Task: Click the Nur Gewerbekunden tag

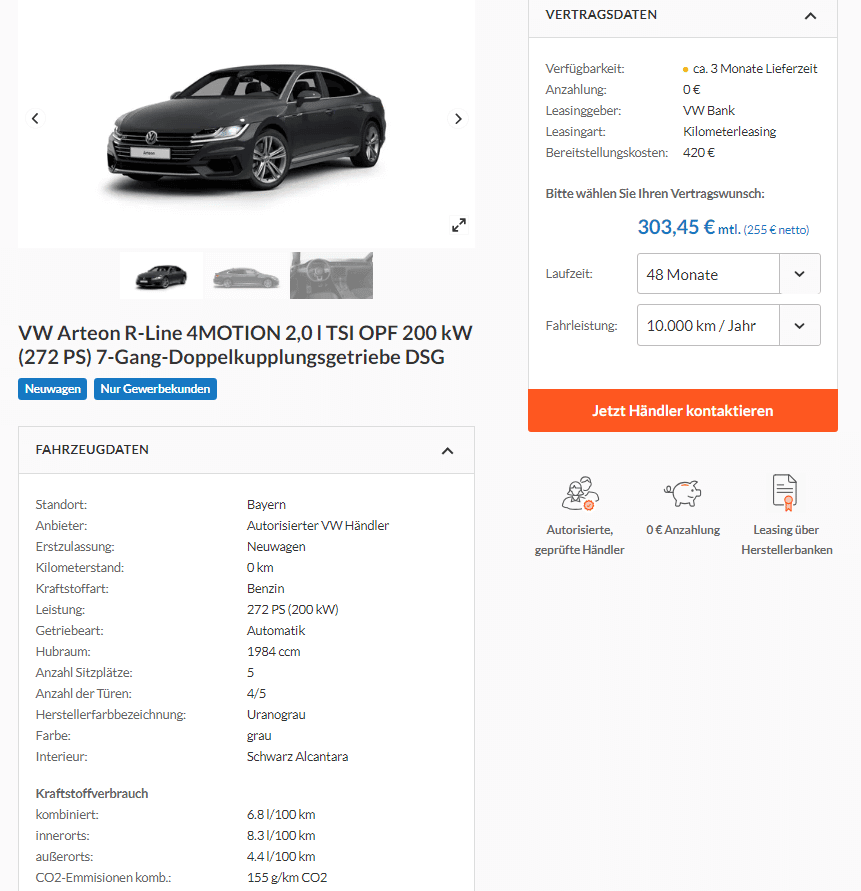Action: (x=155, y=389)
